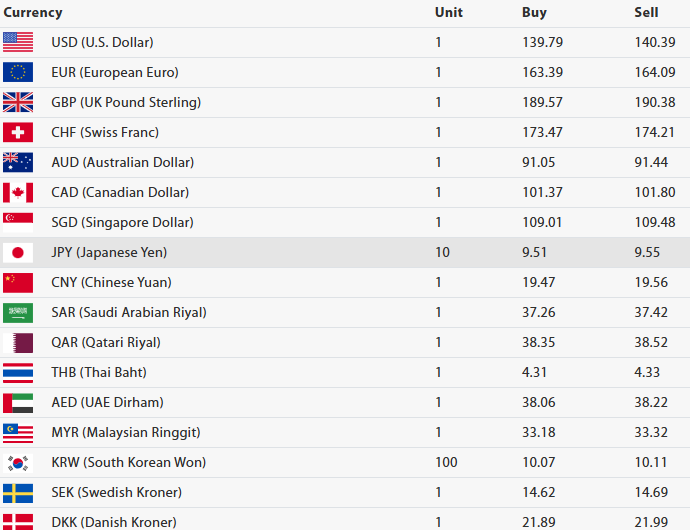
Task: Click the Canadian flag icon
Action: pyautogui.click(x=18, y=192)
